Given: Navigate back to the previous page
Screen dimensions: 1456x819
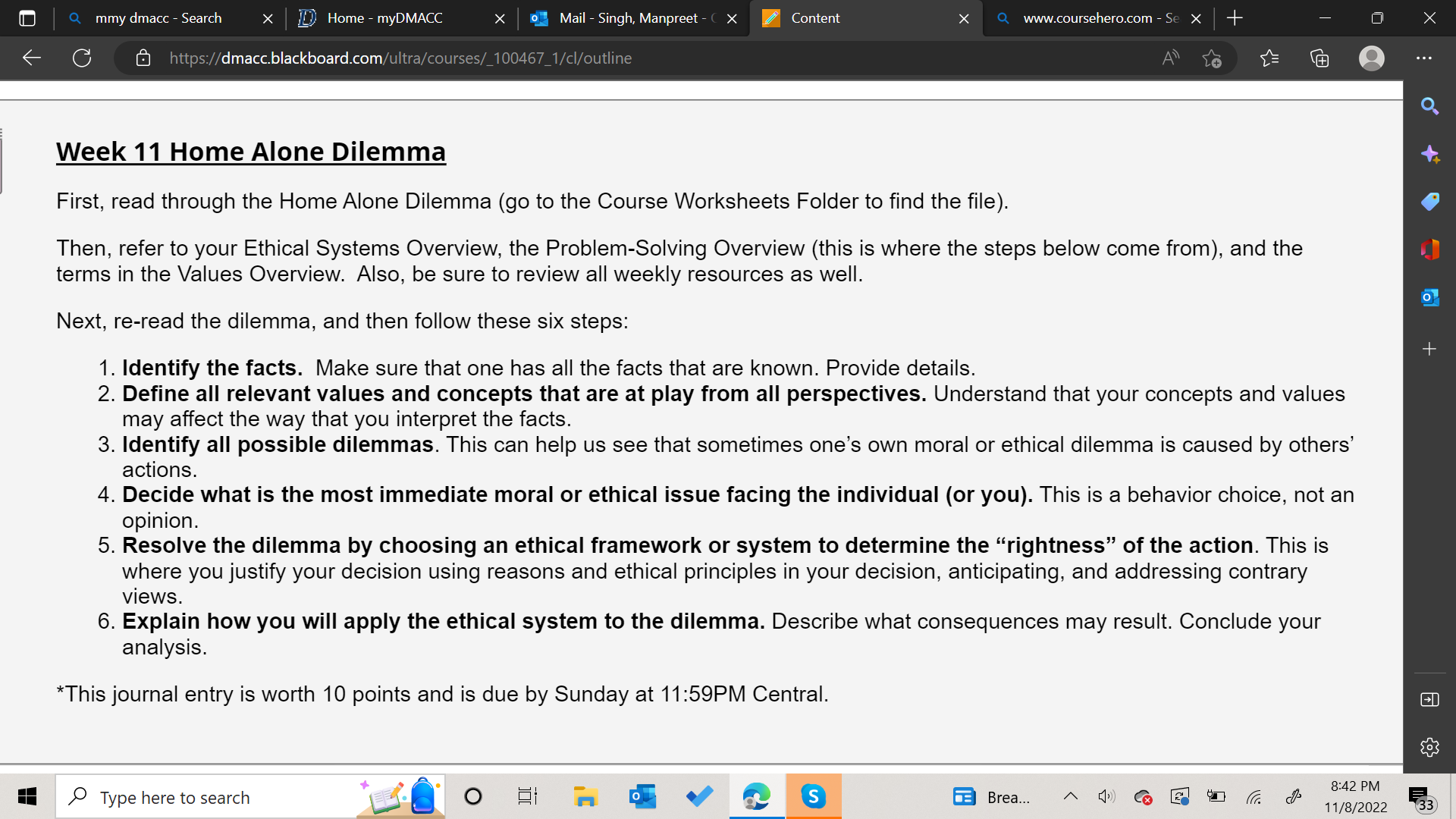Looking at the screenshot, I should (30, 58).
